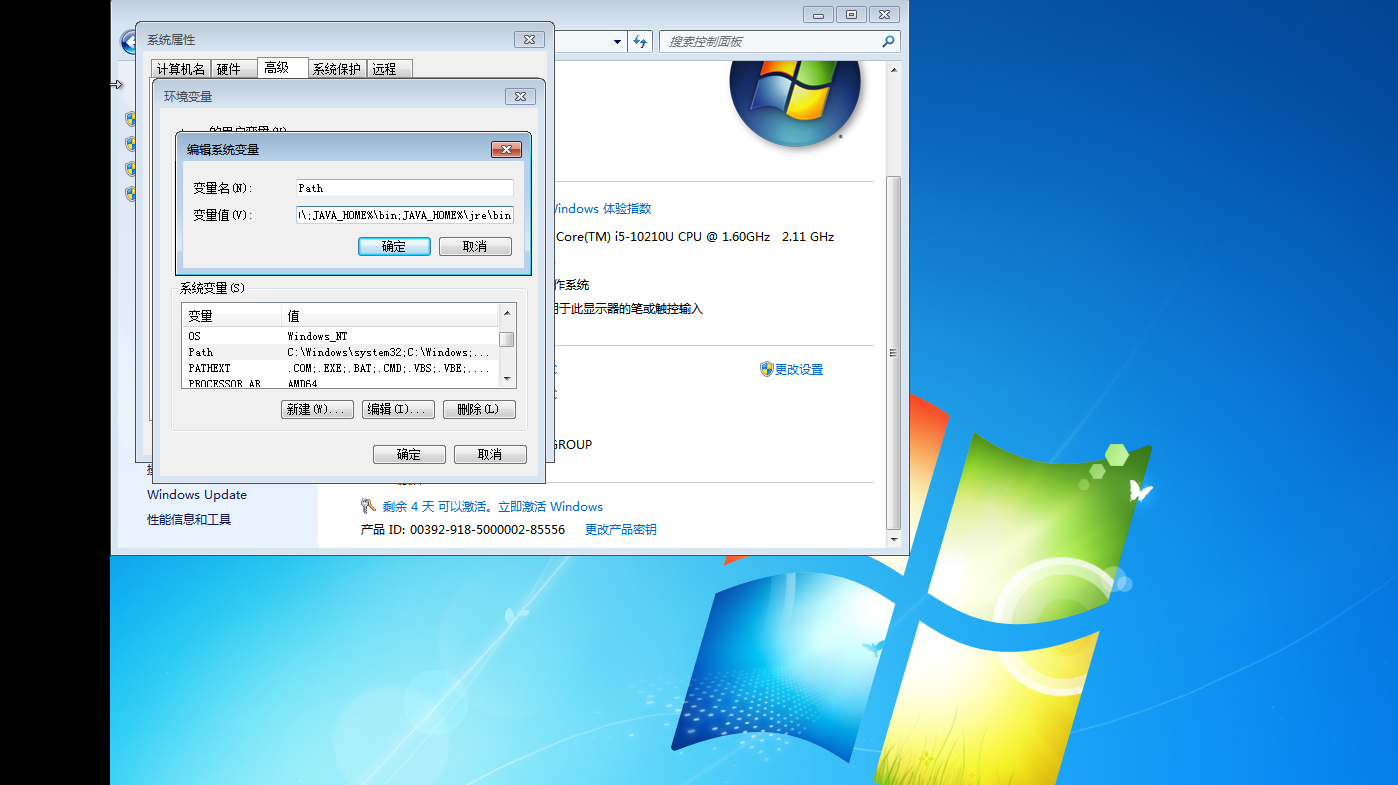Click the shield icon beside 更改设置
1398x785 pixels.
767,369
